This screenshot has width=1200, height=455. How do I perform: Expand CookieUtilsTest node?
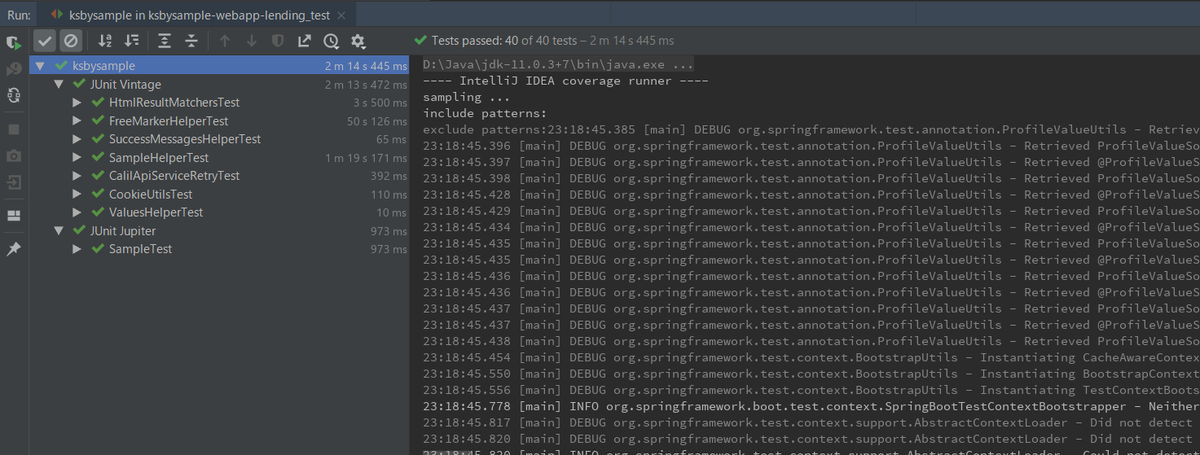77,194
